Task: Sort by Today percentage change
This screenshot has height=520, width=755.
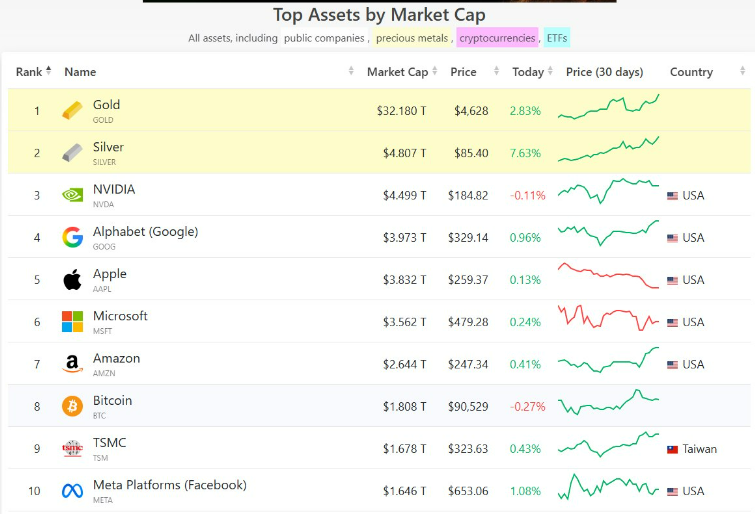Action: [x=528, y=72]
